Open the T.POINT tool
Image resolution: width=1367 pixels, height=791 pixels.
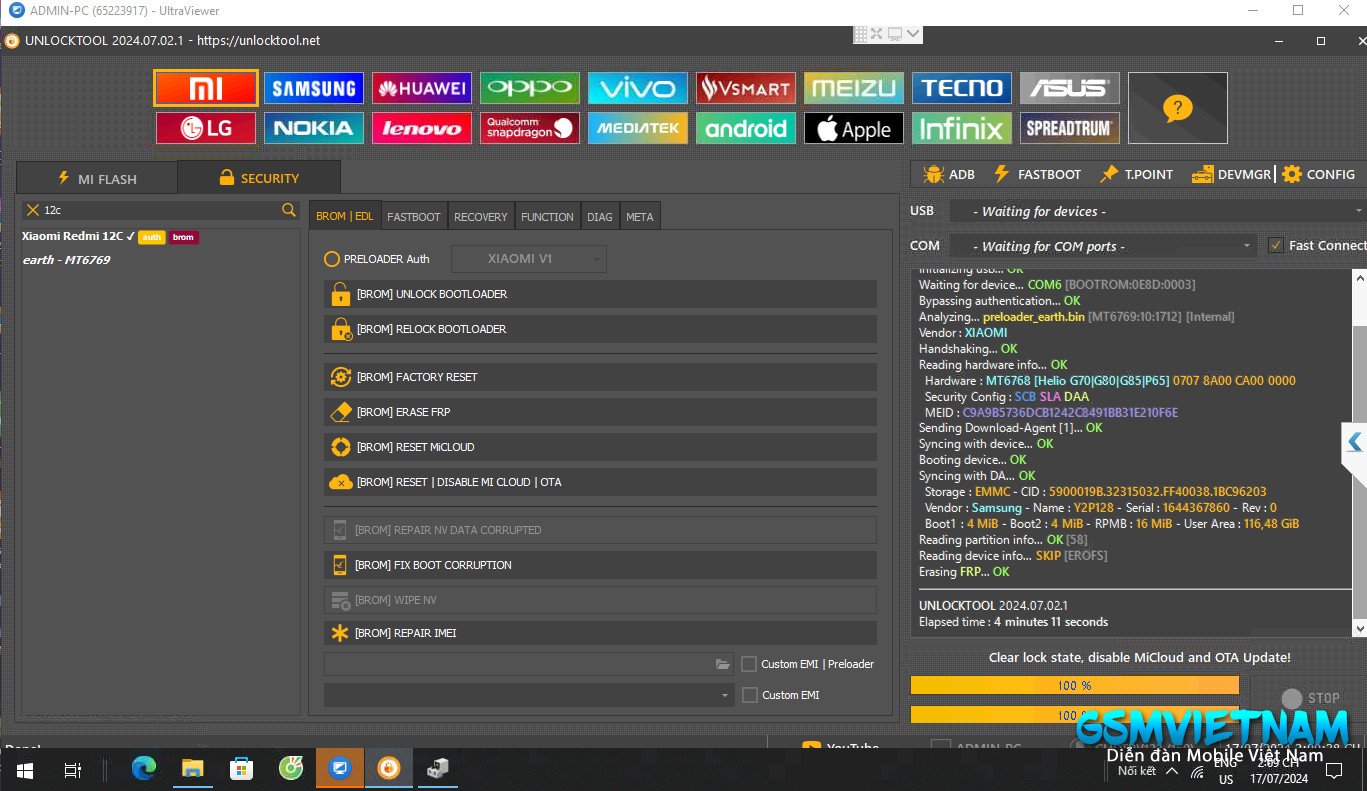(x=1136, y=174)
